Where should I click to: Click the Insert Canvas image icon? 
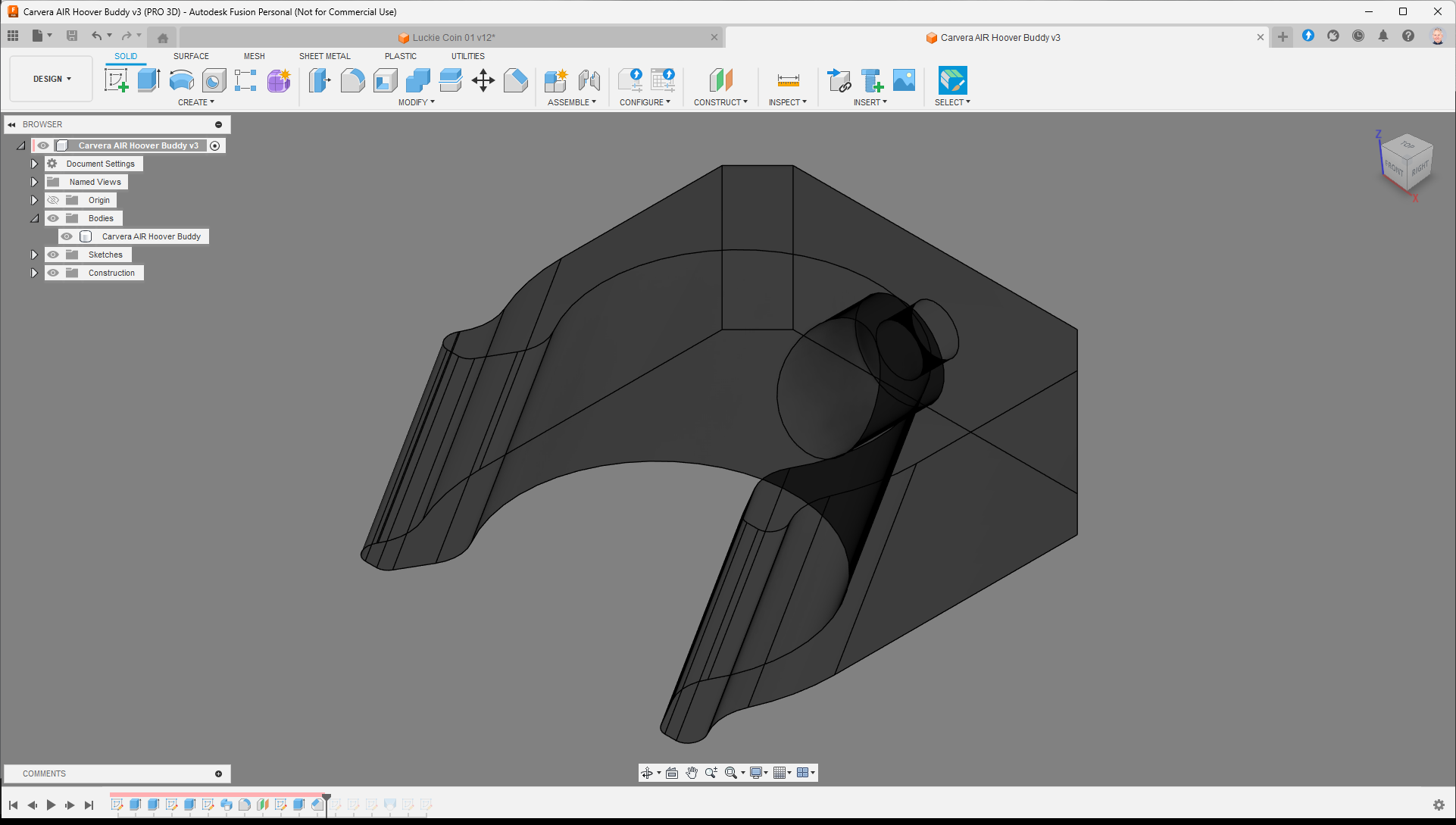(904, 80)
